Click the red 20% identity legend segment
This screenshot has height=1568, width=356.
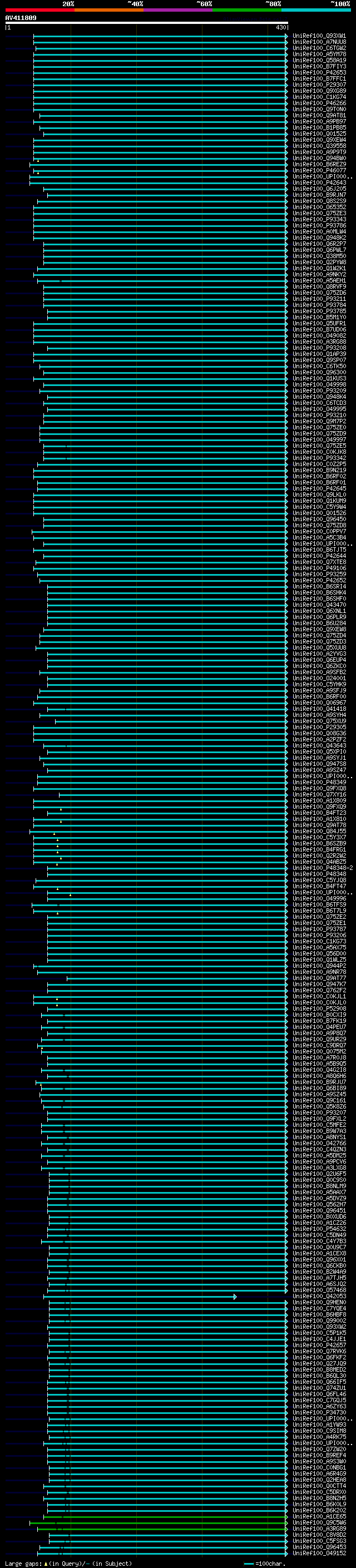[39, 11]
